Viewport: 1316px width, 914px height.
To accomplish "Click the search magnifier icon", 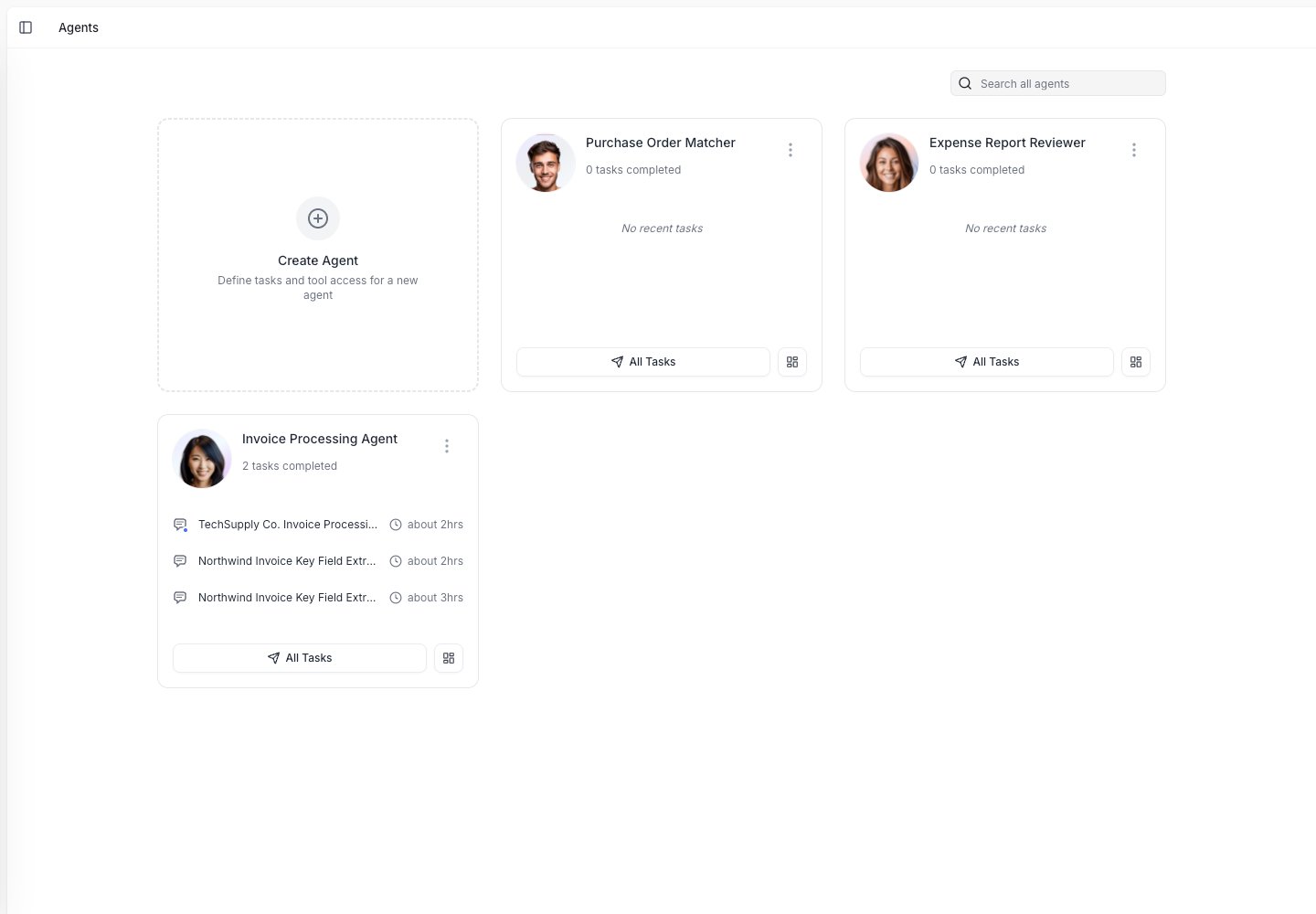I will pos(965,83).
